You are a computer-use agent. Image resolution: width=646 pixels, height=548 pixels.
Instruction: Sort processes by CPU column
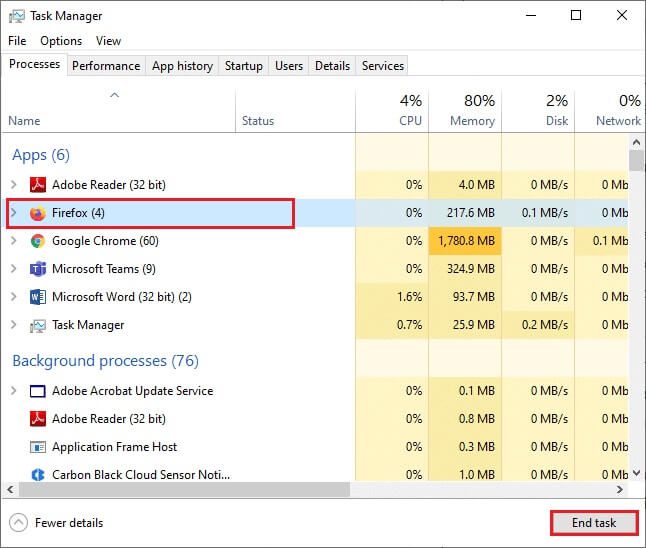(392, 111)
